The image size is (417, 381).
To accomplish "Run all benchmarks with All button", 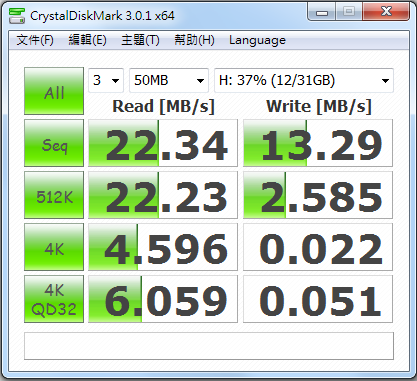I will [x=54, y=91].
